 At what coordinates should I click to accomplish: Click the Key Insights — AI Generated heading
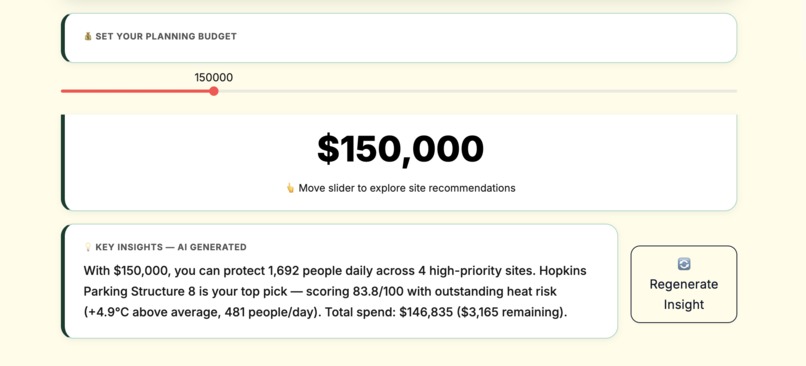(171, 247)
